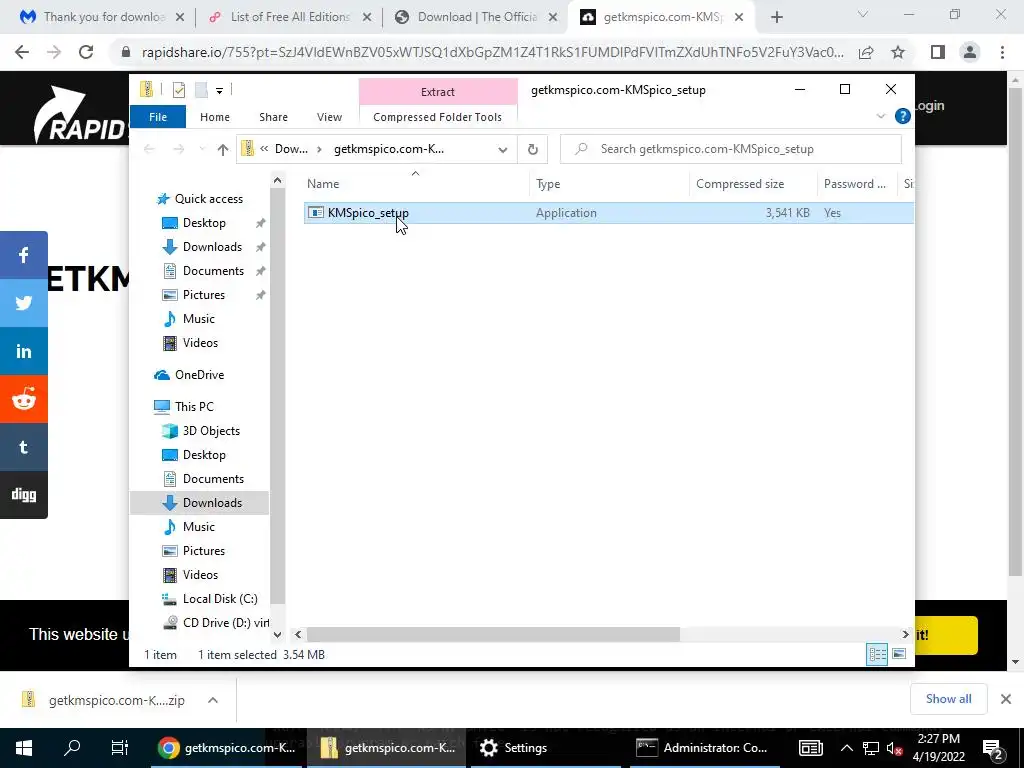Click Chrome getkmspico taskbar button

click(227, 748)
